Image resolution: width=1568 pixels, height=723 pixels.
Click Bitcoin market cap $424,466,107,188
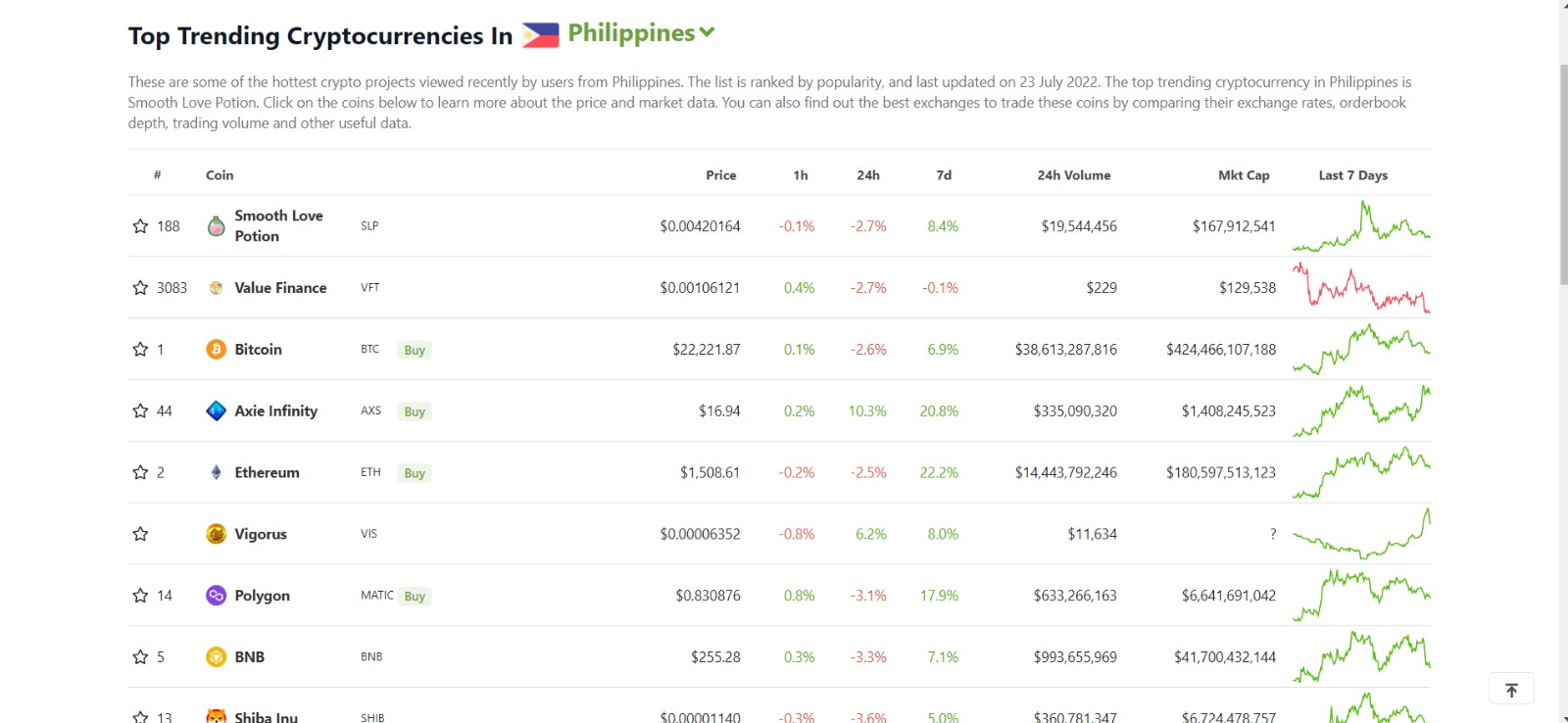[1221, 350]
